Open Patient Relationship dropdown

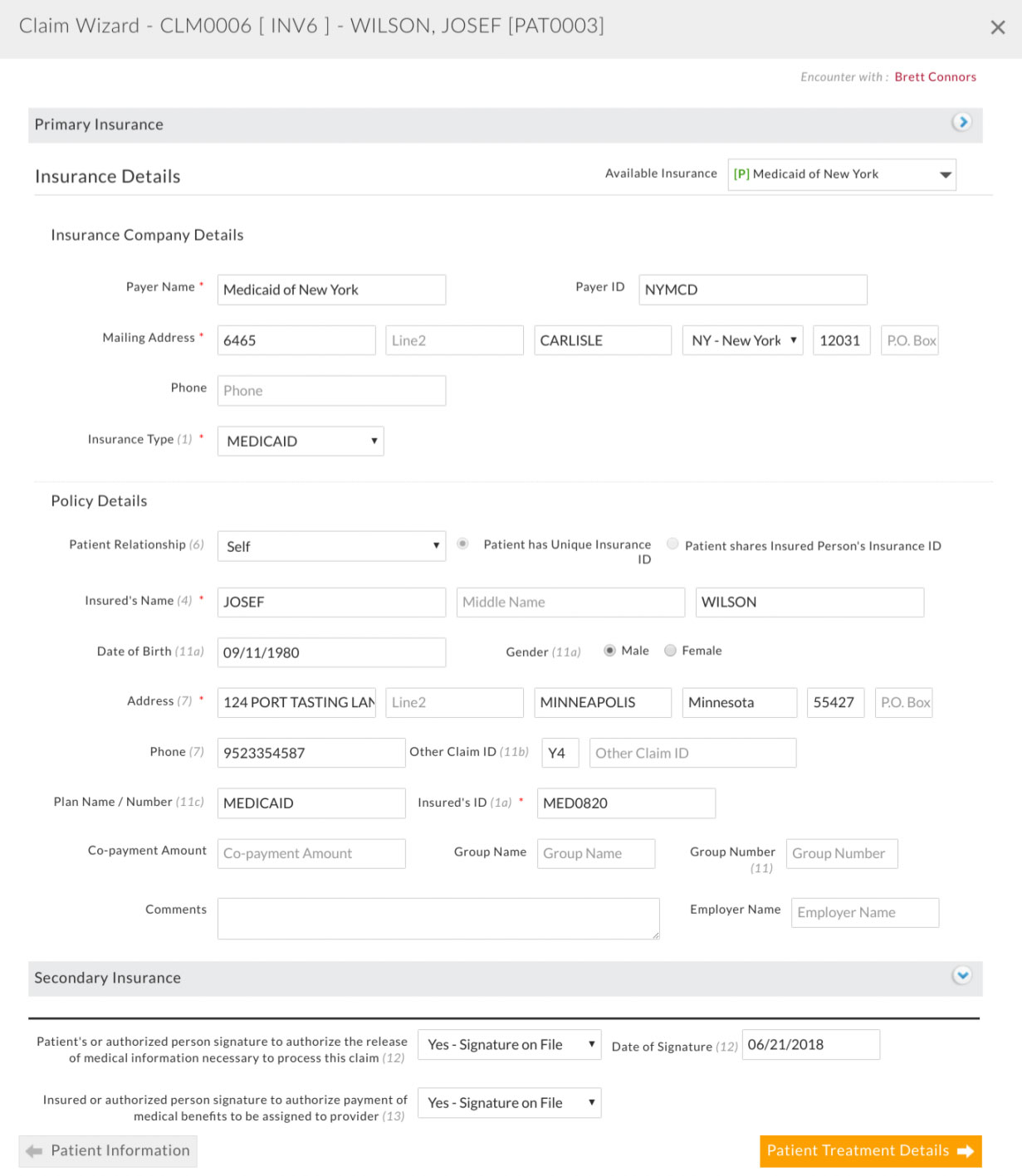pyautogui.click(x=331, y=546)
